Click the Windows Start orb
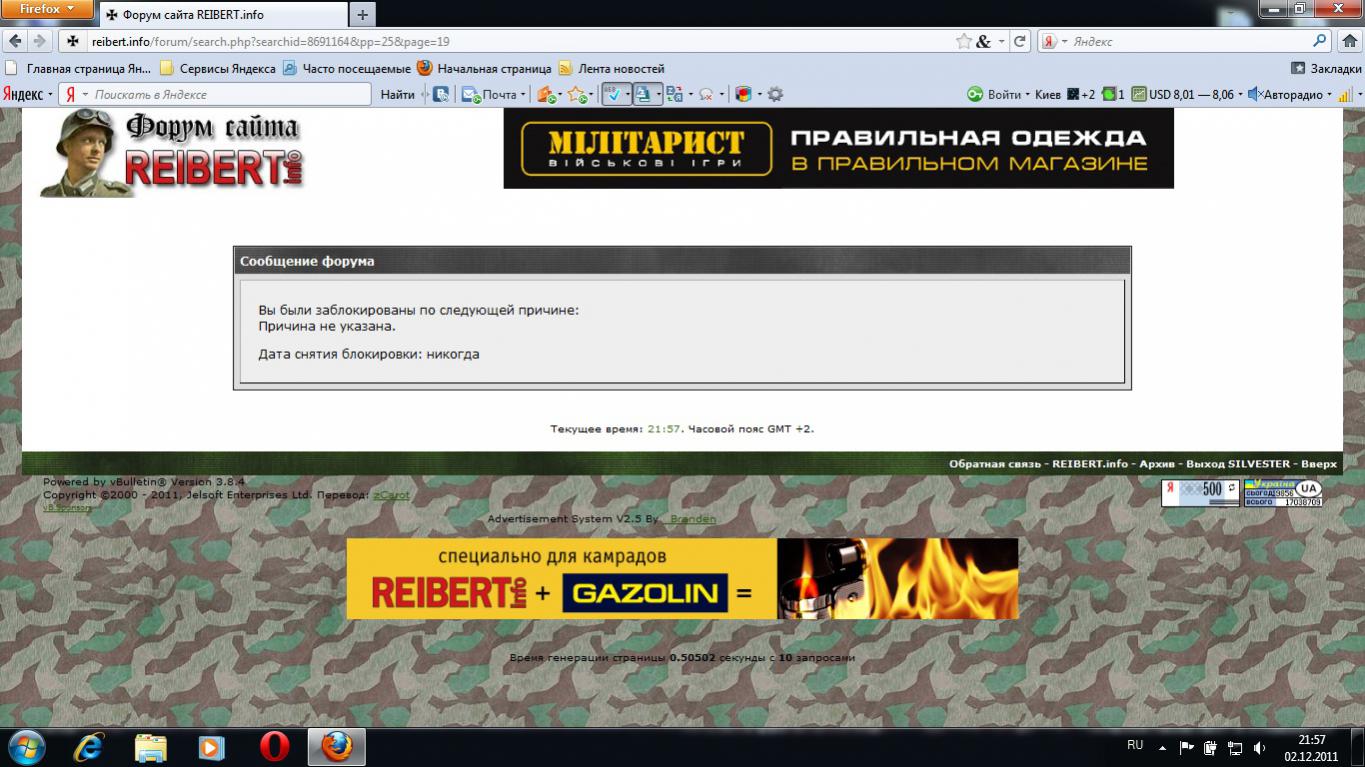 click(27, 747)
